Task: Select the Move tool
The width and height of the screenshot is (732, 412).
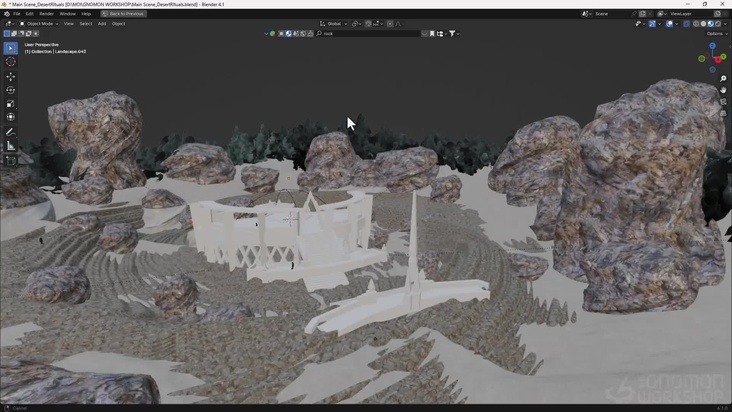Action: tap(10, 77)
